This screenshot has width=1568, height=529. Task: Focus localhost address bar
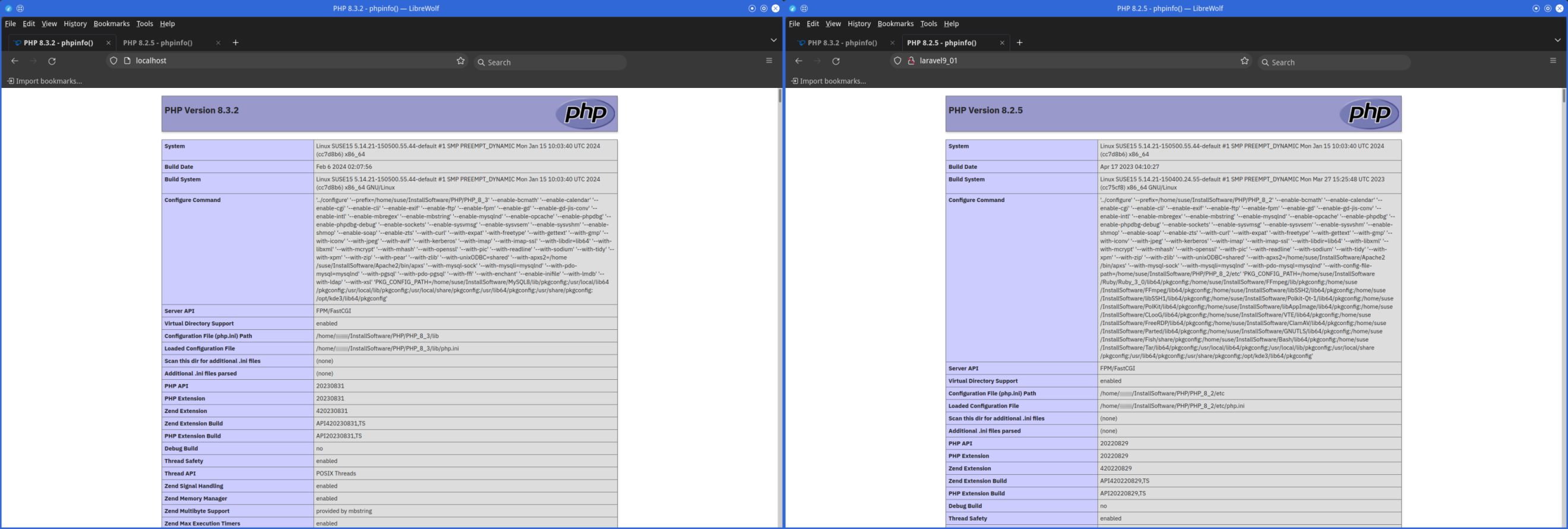pyautogui.click(x=286, y=61)
